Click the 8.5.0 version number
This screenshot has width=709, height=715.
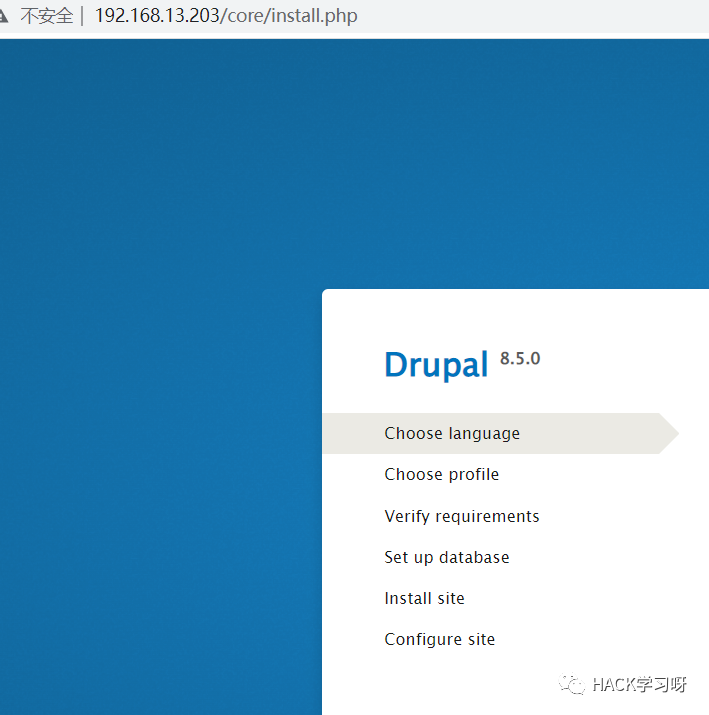click(520, 358)
